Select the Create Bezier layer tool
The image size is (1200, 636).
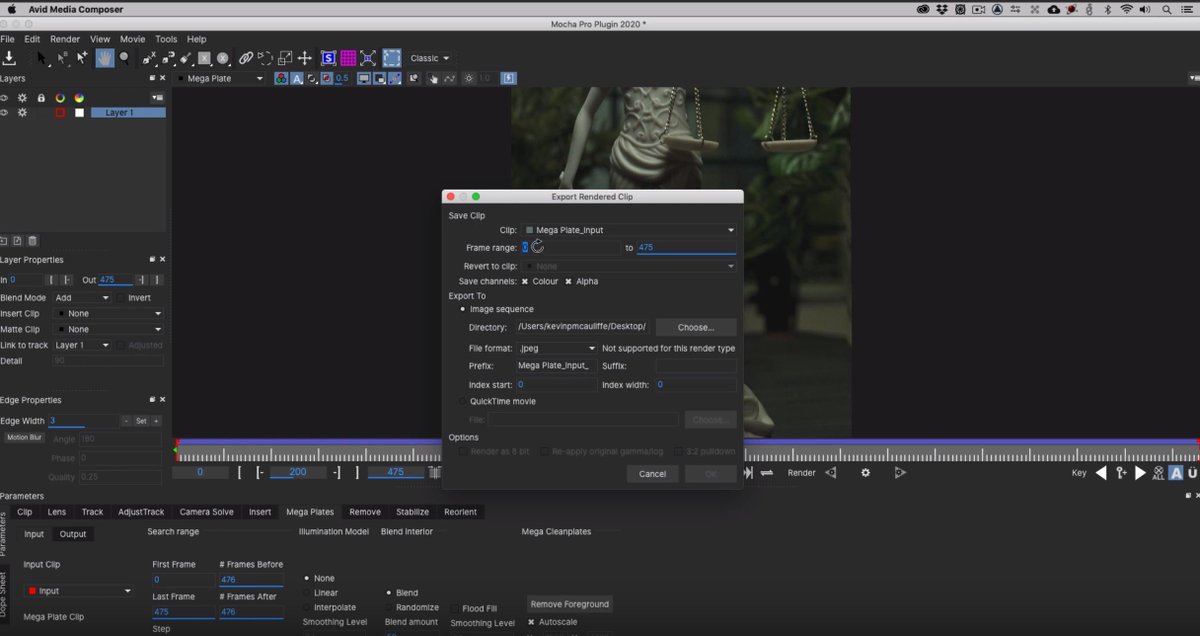pos(168,58)
